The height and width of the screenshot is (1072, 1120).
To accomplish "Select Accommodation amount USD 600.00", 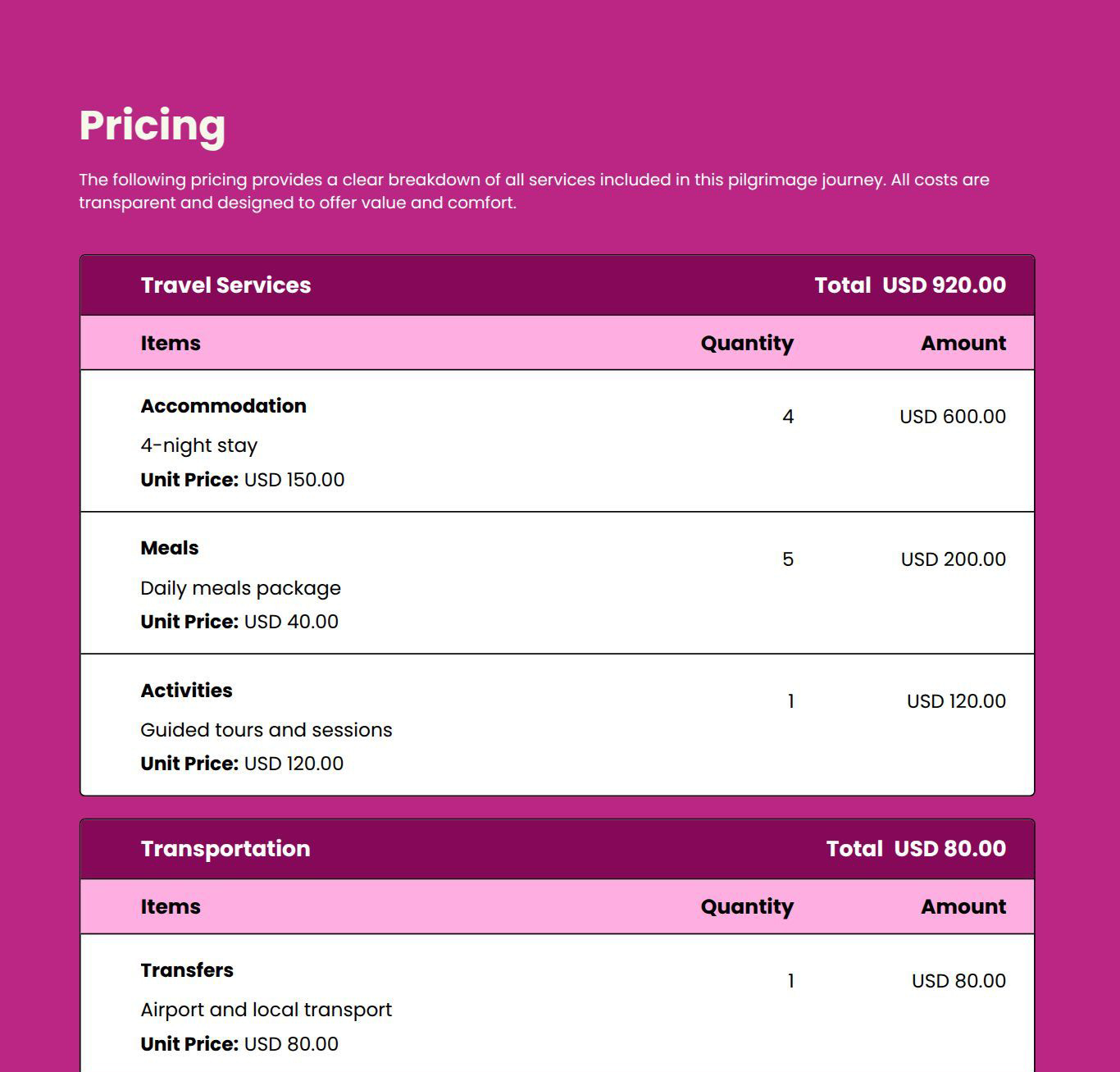I will (953, 417).
